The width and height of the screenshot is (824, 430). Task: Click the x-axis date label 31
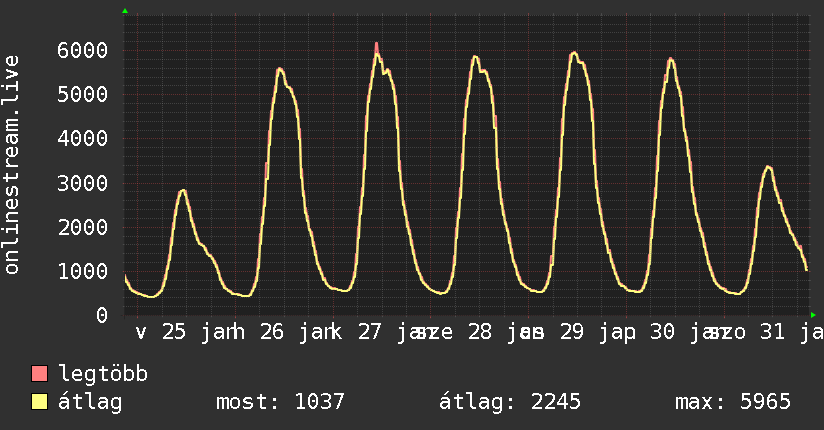pos(772,332)
